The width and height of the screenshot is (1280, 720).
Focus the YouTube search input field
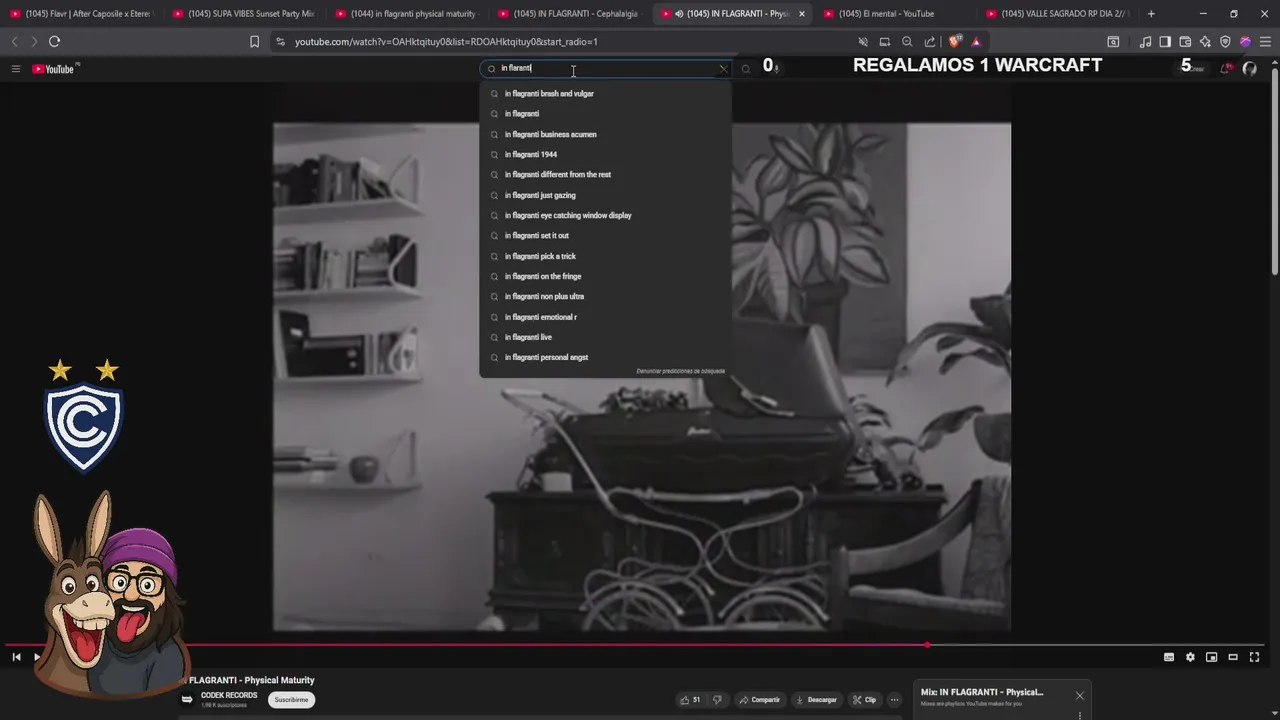605,69
